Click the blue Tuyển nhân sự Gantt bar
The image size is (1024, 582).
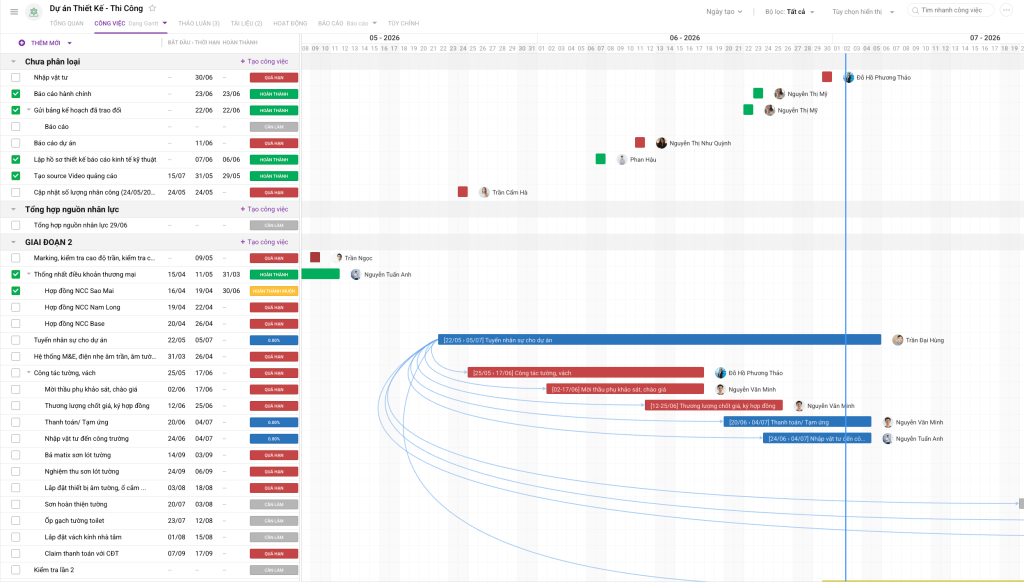(660, 340)
